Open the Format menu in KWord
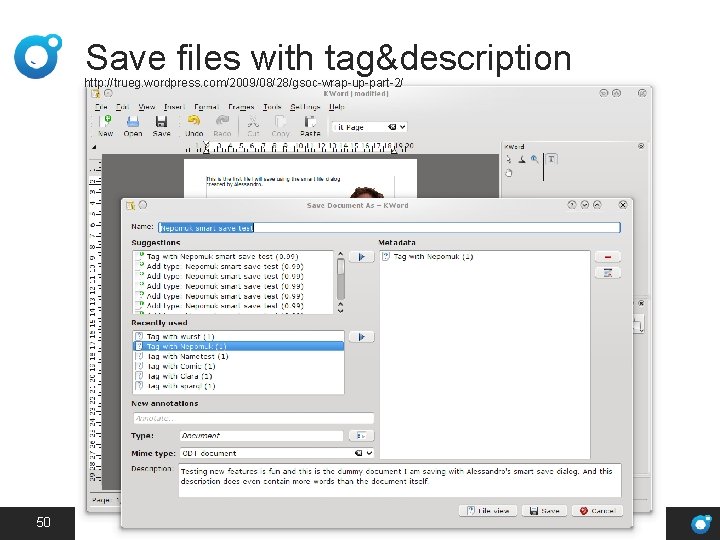Image resolution: width=720 pixels, height=540 pixels. (x=206, y=107)
